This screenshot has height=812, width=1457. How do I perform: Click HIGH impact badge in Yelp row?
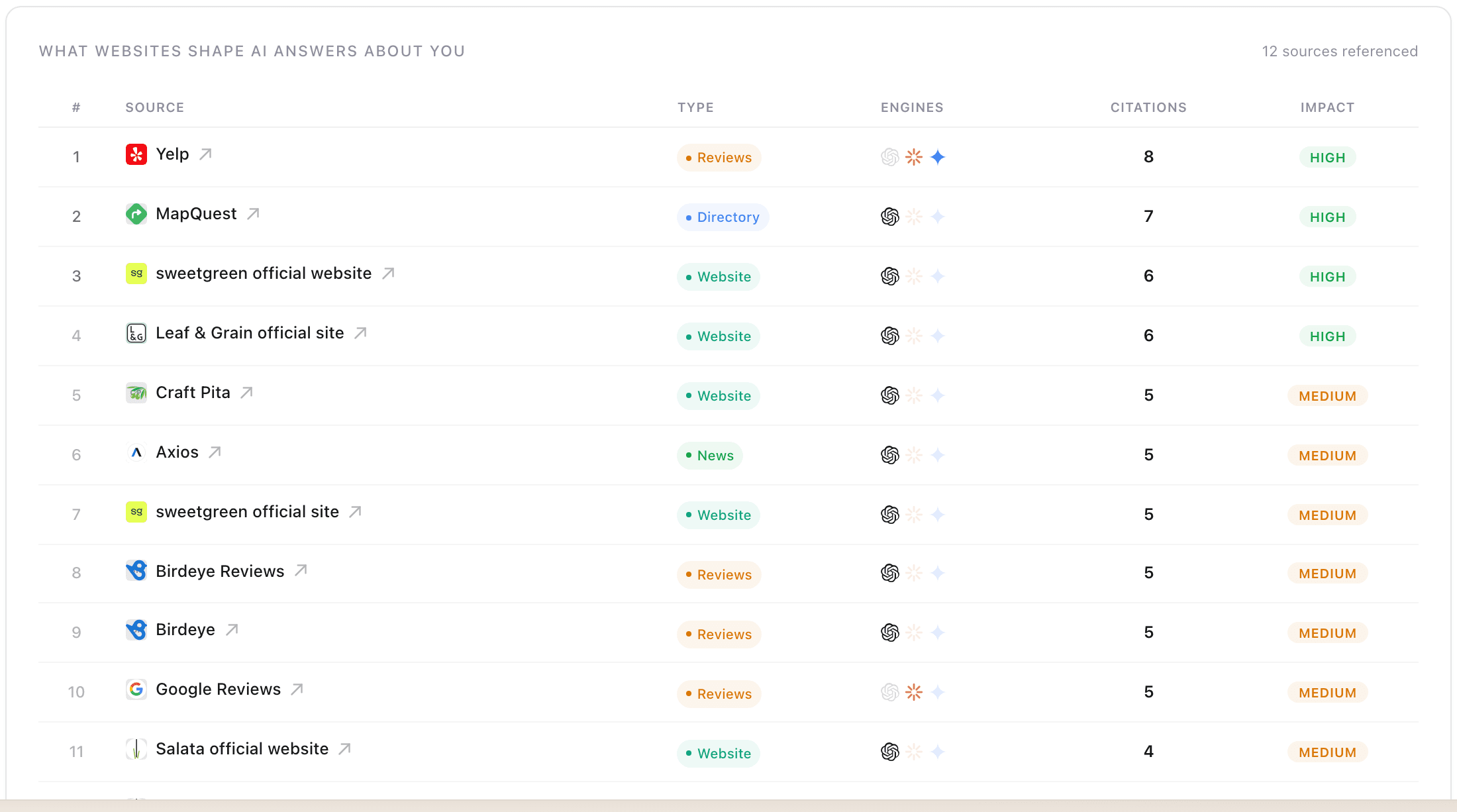pyautogui.click(x=1327, y=158)
